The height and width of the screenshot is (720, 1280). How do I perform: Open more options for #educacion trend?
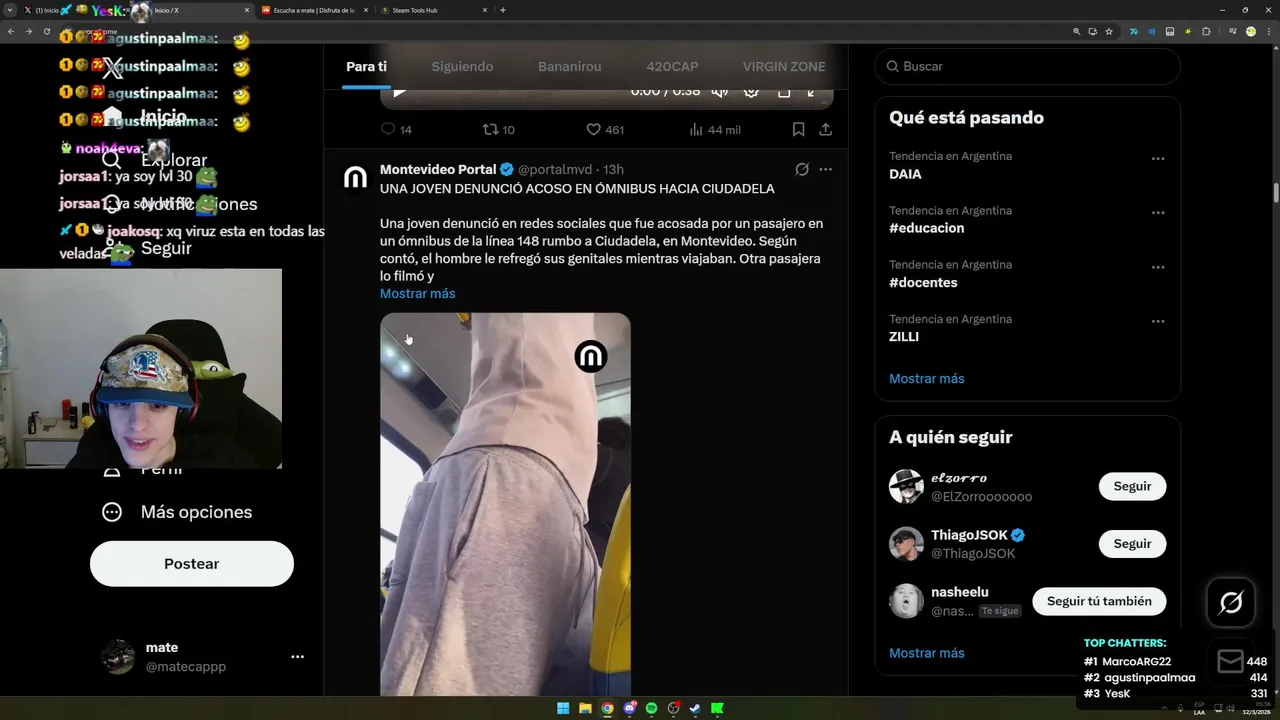pyautogui.click(x=1158, y=213)
